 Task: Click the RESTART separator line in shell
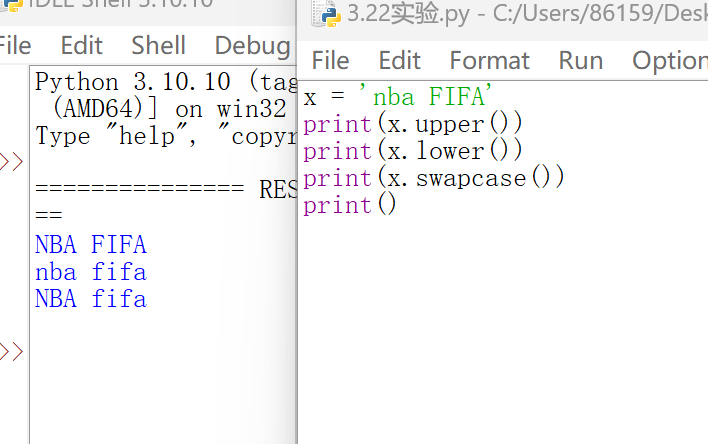coord(160,190)
